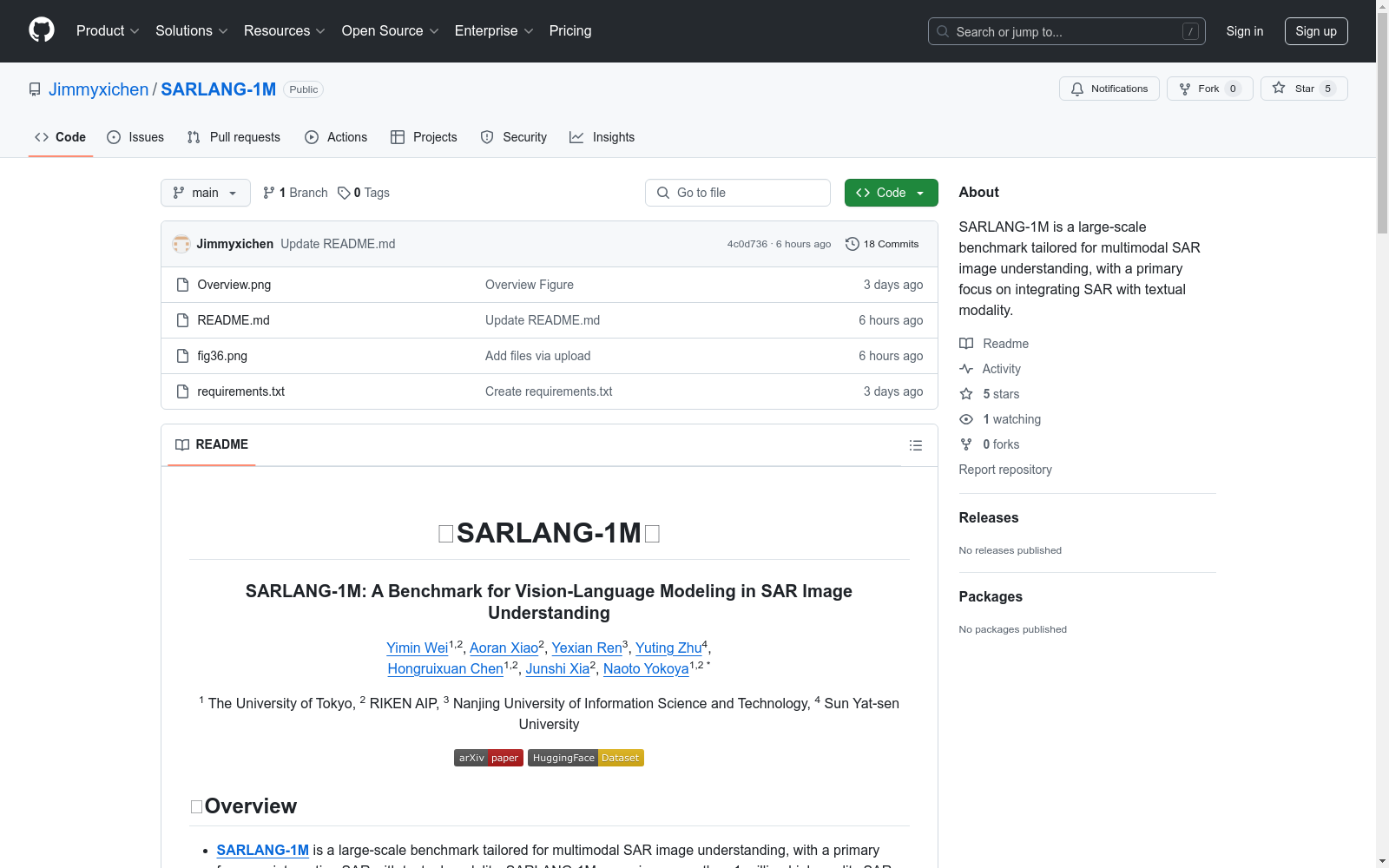Image resolution: width=1389 pixels, height=868 pixels.
Task: Click Jimmyxichen's avatar in commit row
Action: click(x=181, y=244)
